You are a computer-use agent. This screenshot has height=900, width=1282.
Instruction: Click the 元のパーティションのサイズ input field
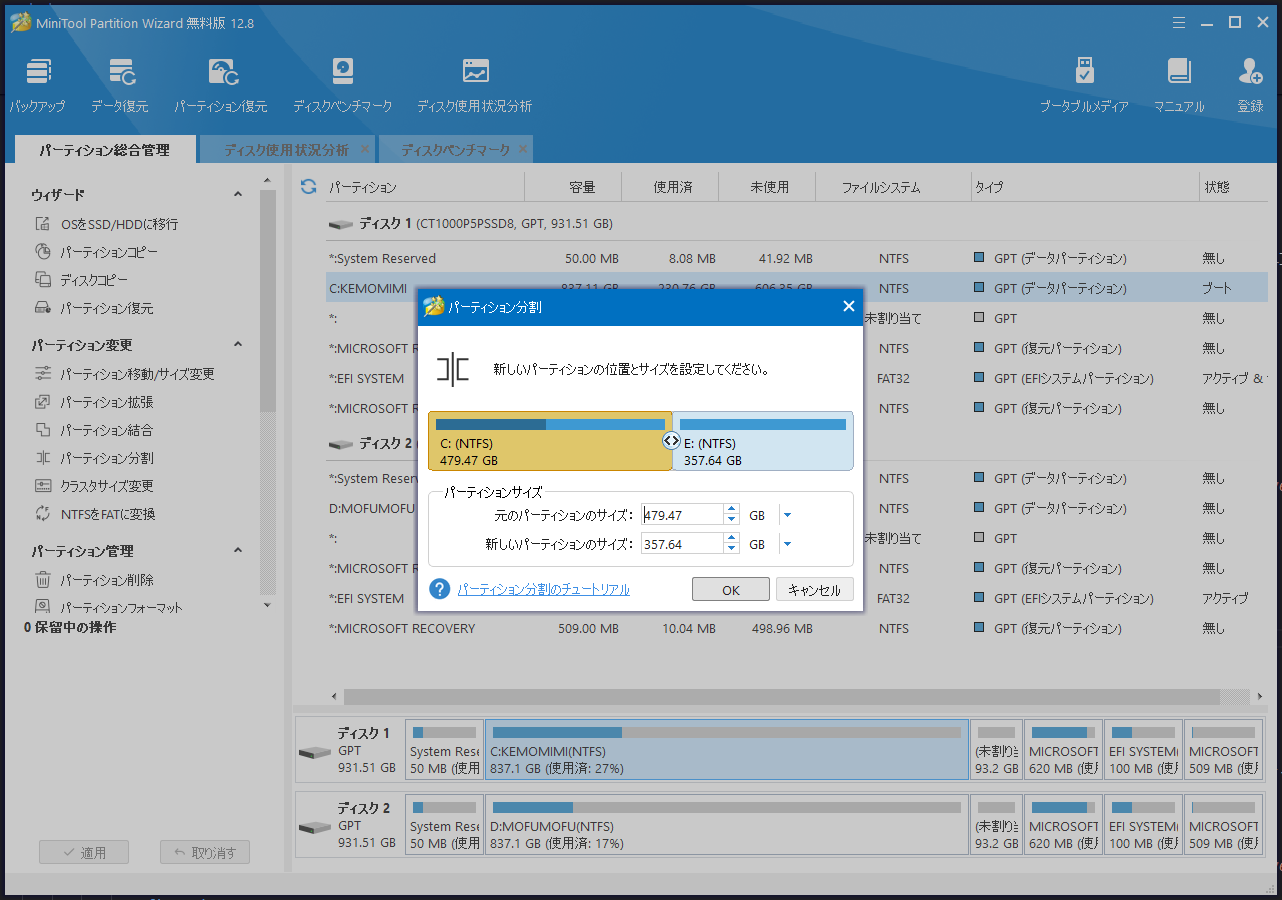point(682,516)
